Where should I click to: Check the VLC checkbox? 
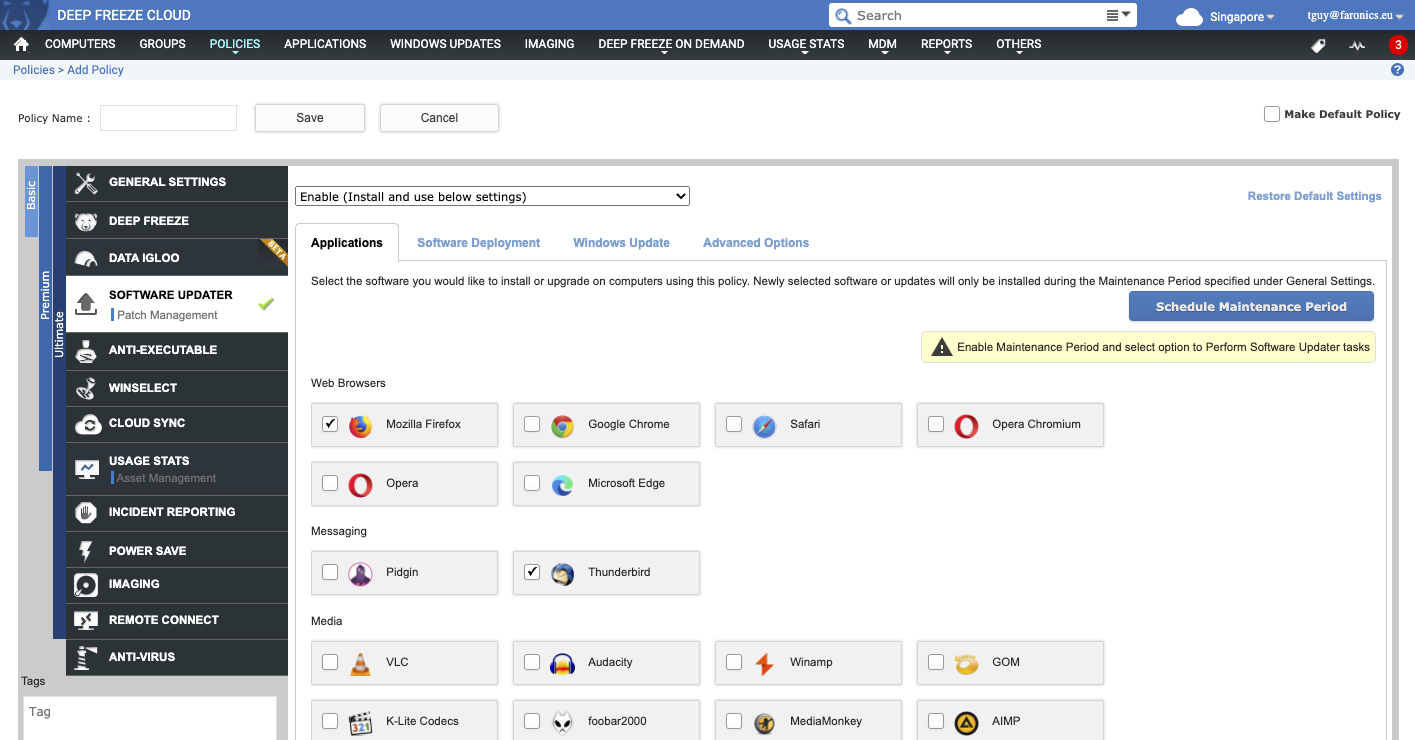click(330, 662)
